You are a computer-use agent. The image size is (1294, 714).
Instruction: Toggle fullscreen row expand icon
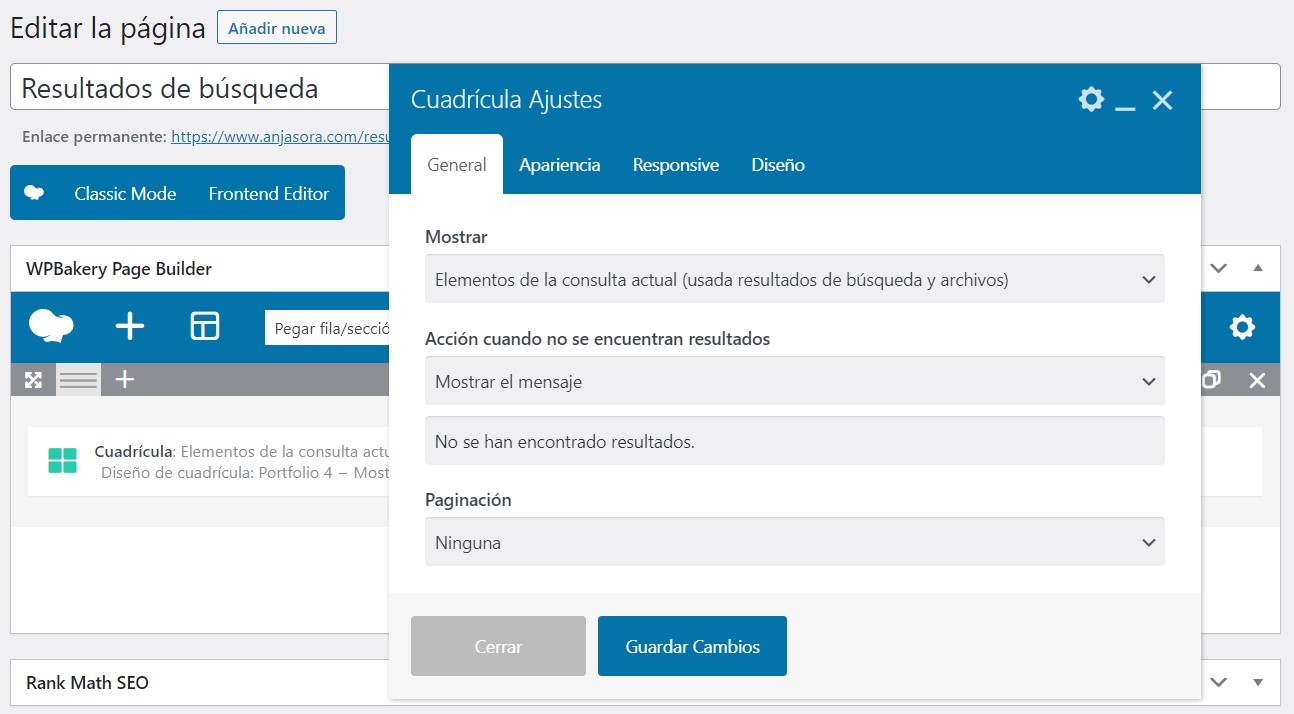[x=33, y=380]
